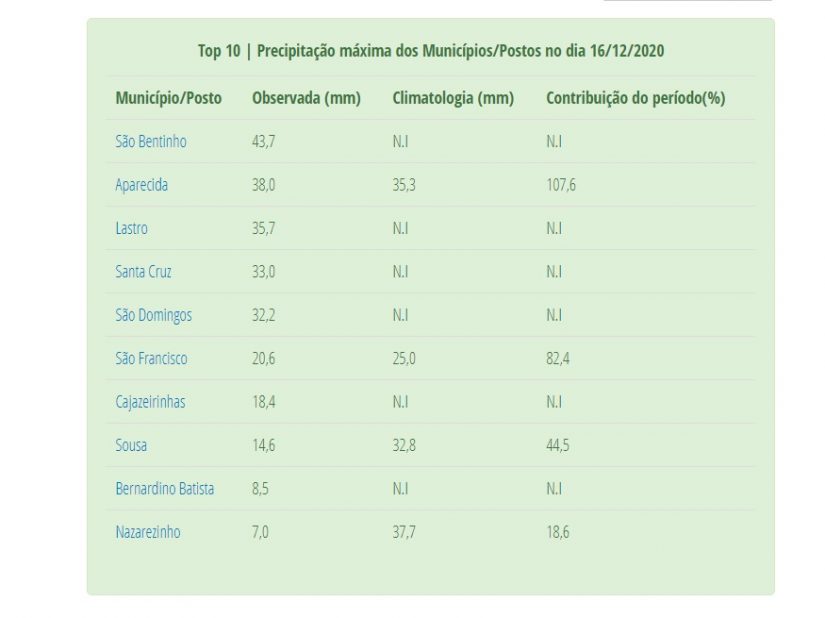Open the Cajazeirinhas link

tap(150, 402)
